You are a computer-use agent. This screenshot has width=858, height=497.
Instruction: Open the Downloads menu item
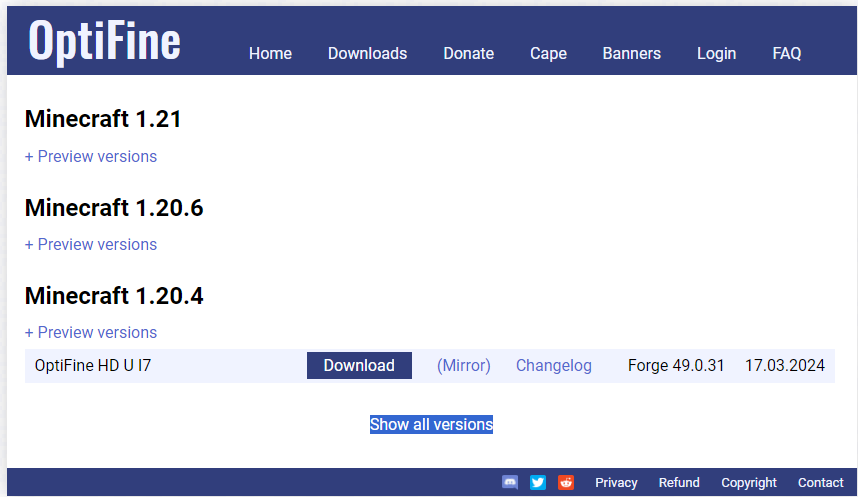pos(367,54)
